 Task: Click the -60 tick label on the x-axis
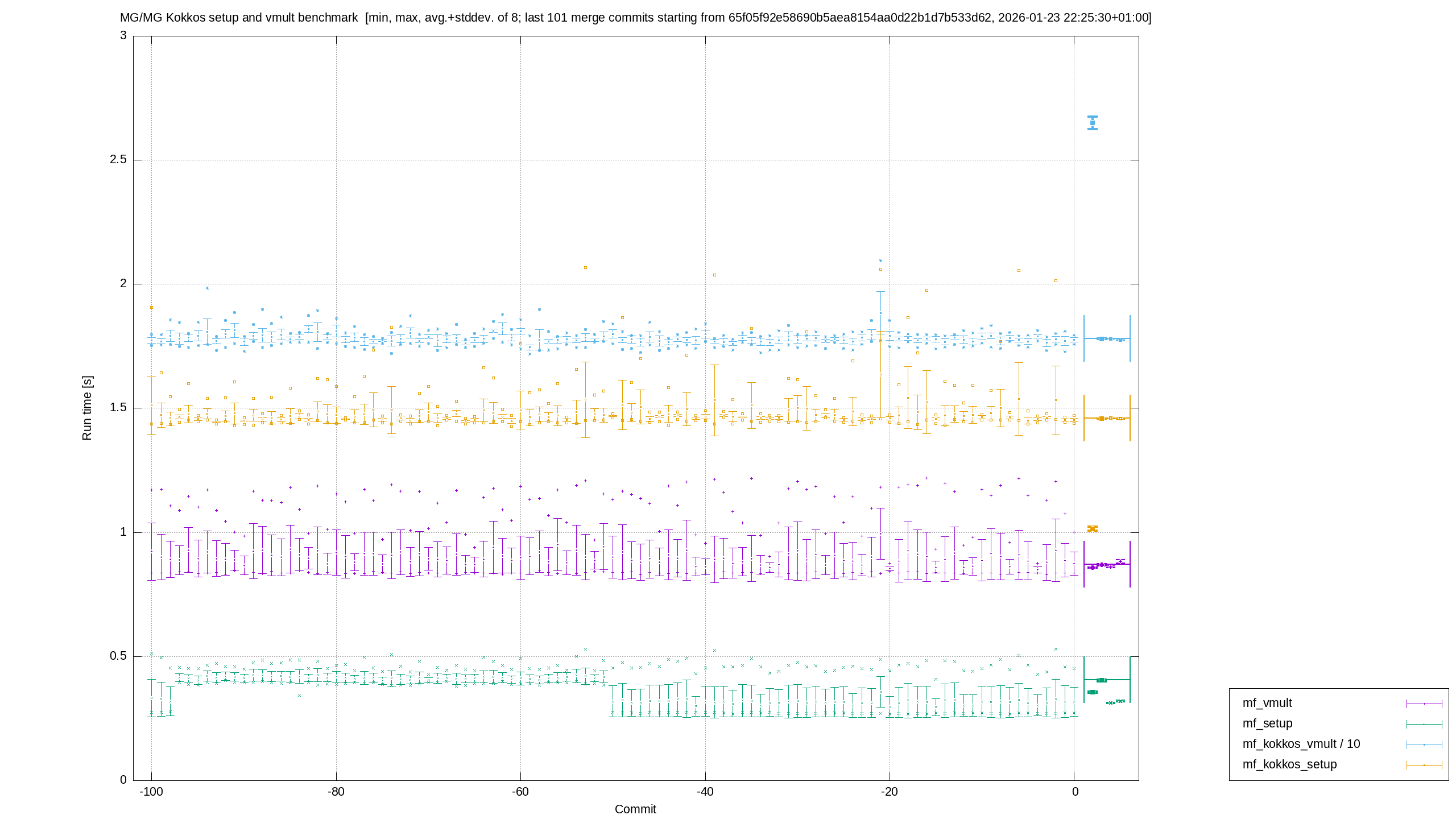520,792
